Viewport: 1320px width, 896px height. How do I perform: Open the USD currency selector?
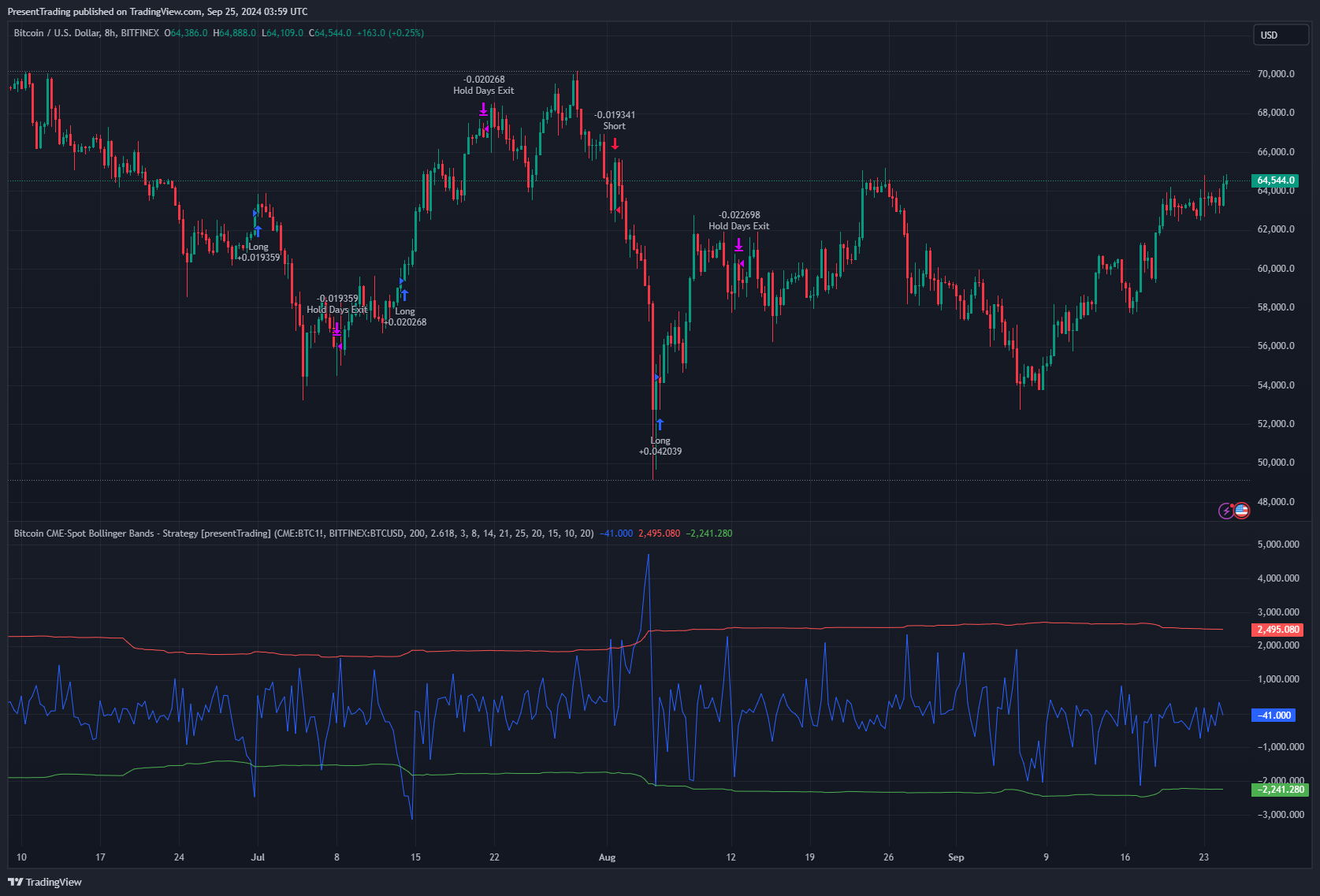pyautogui.click(x=1281, y=35)
